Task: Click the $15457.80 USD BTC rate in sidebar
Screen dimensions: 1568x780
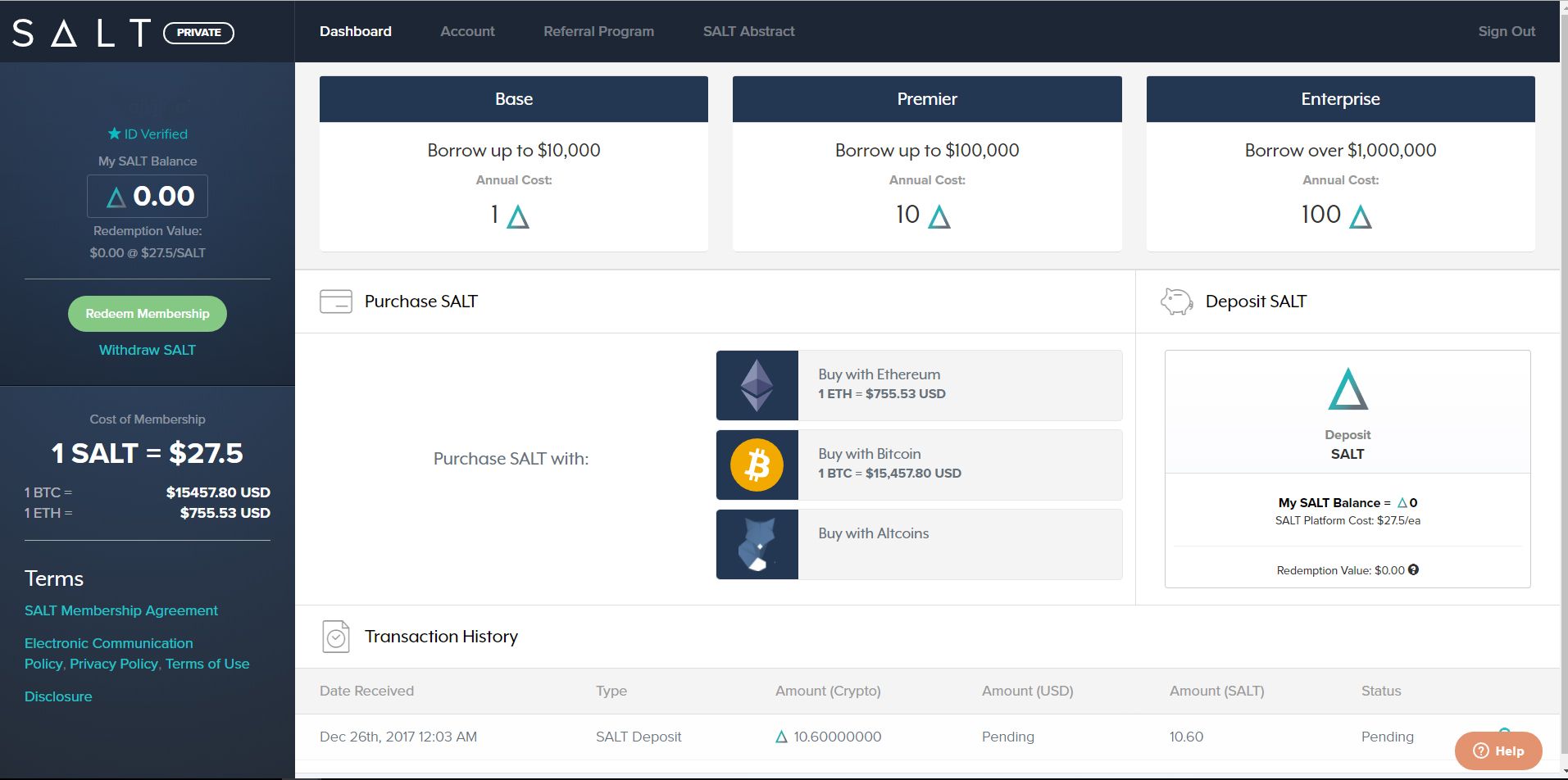Action: pos(218,492)
